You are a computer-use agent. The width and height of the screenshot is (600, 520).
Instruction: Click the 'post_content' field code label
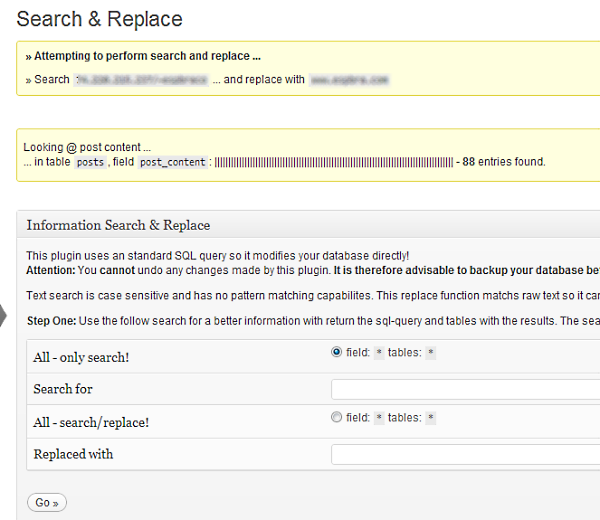point(173,162)
